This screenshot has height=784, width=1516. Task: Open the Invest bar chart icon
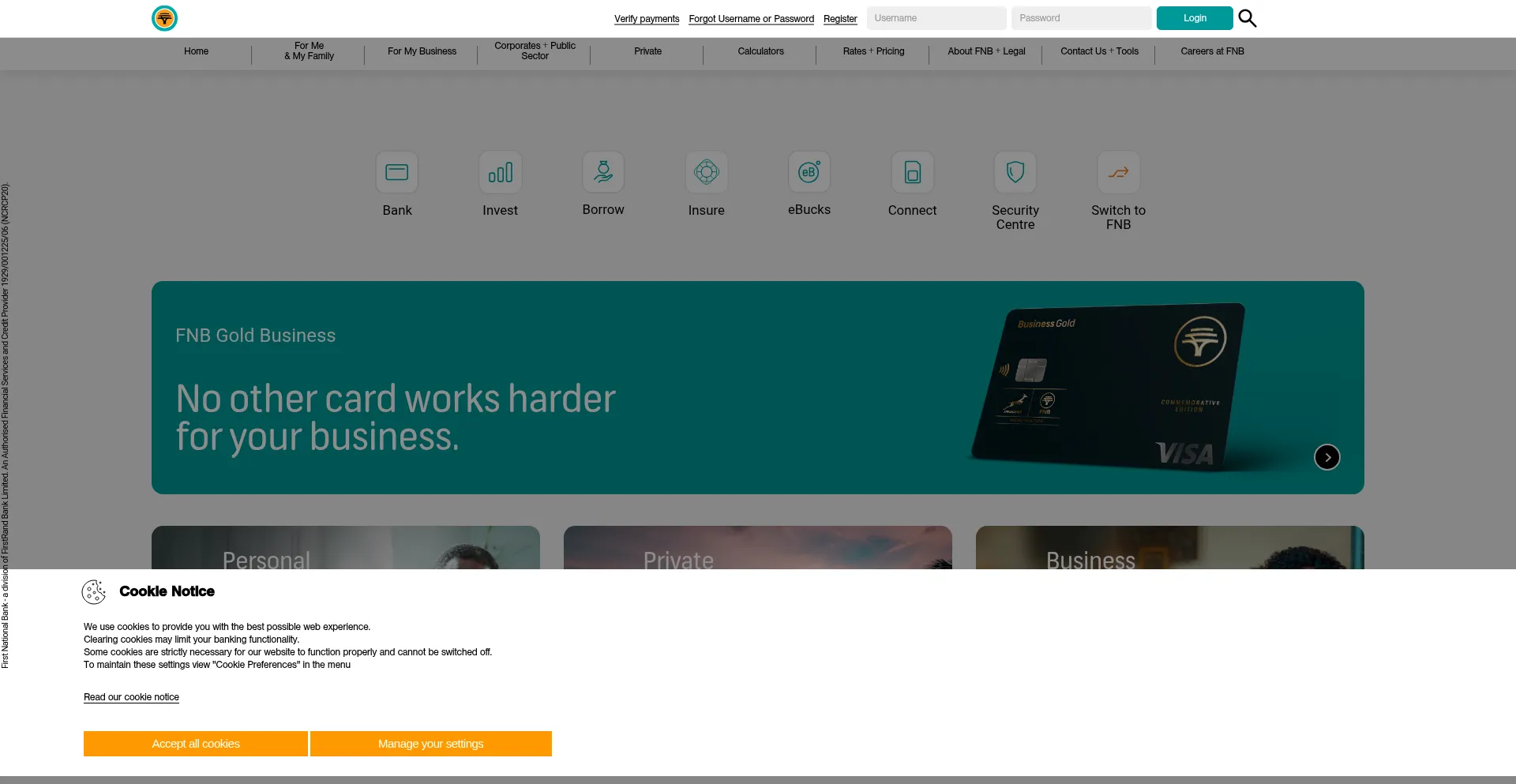[x=500, y=172]
